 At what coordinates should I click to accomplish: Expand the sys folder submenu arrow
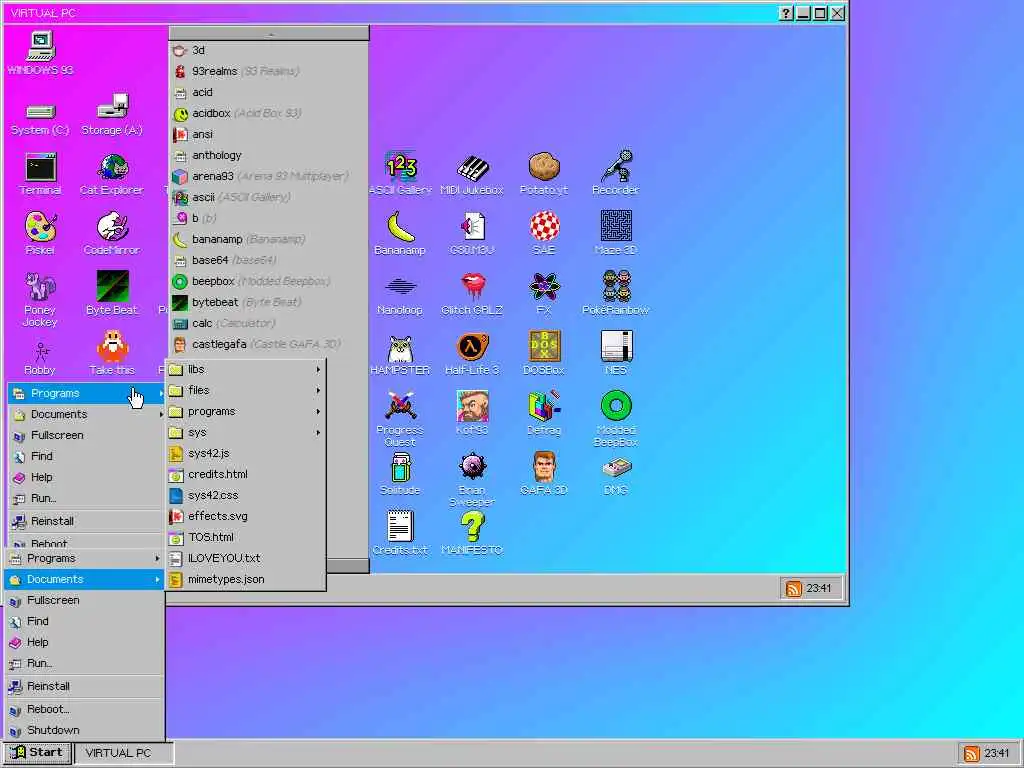(318, 432)
